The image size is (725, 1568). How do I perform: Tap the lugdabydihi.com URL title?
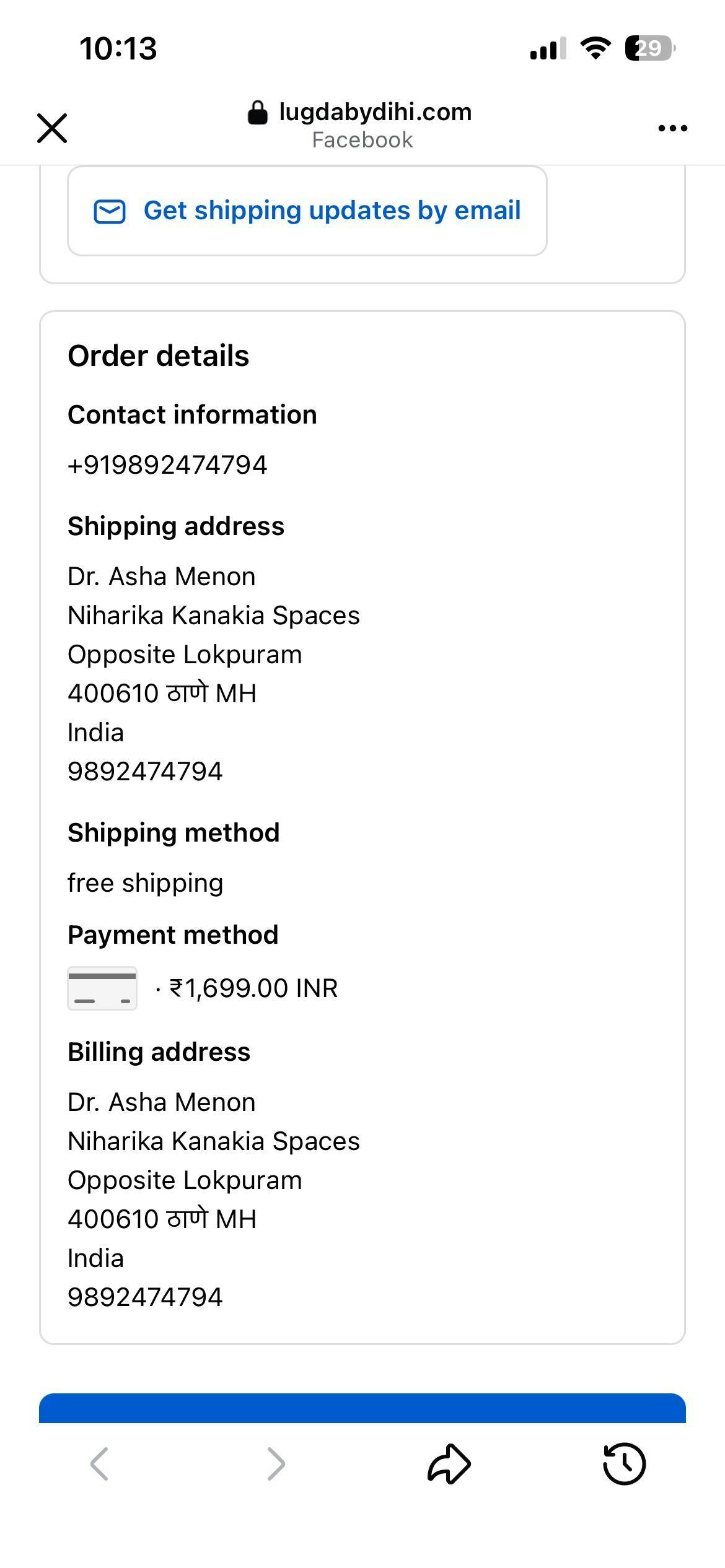point(375,112)
